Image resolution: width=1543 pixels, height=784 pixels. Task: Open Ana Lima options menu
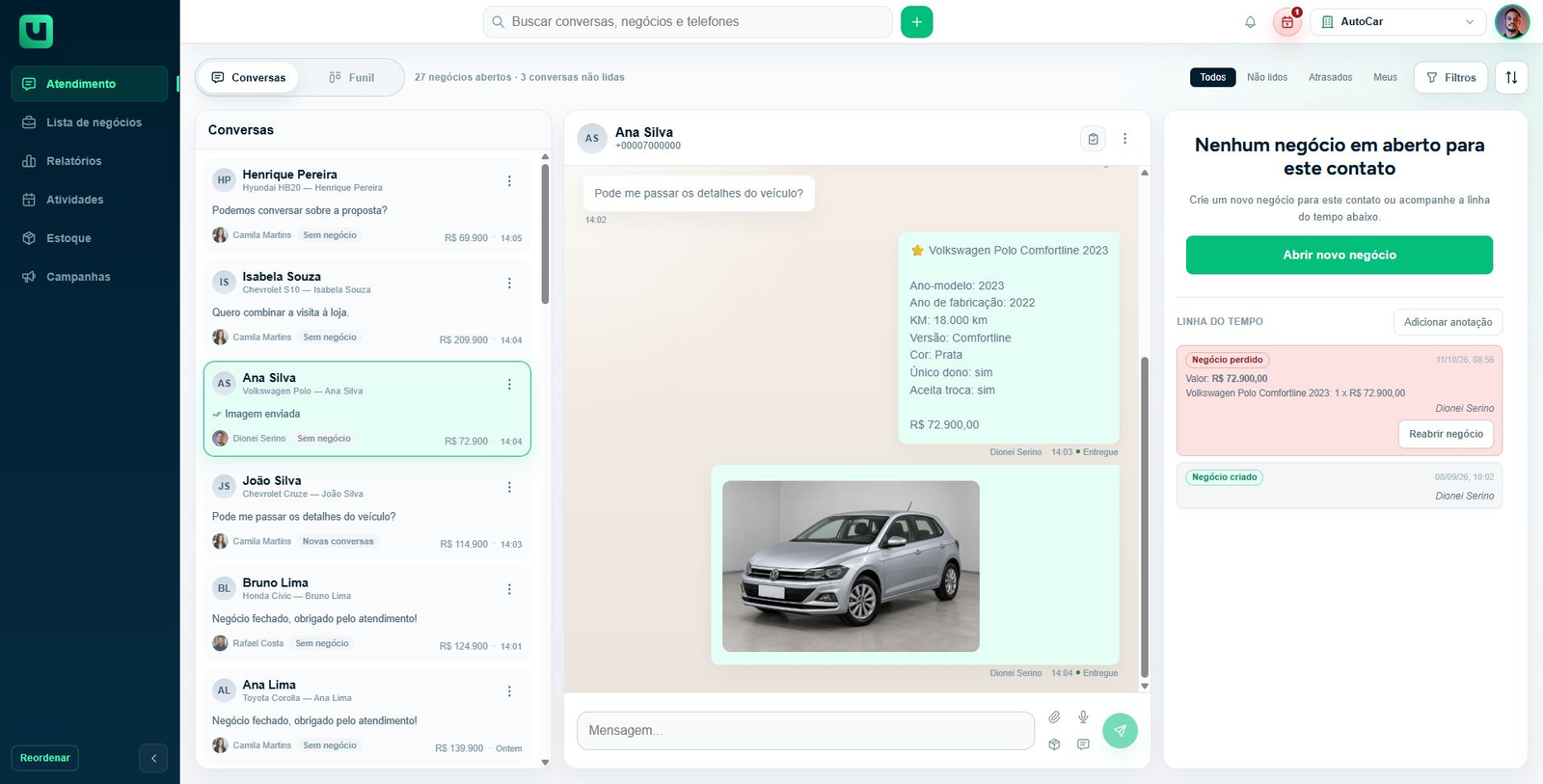(x=509, y=692)
